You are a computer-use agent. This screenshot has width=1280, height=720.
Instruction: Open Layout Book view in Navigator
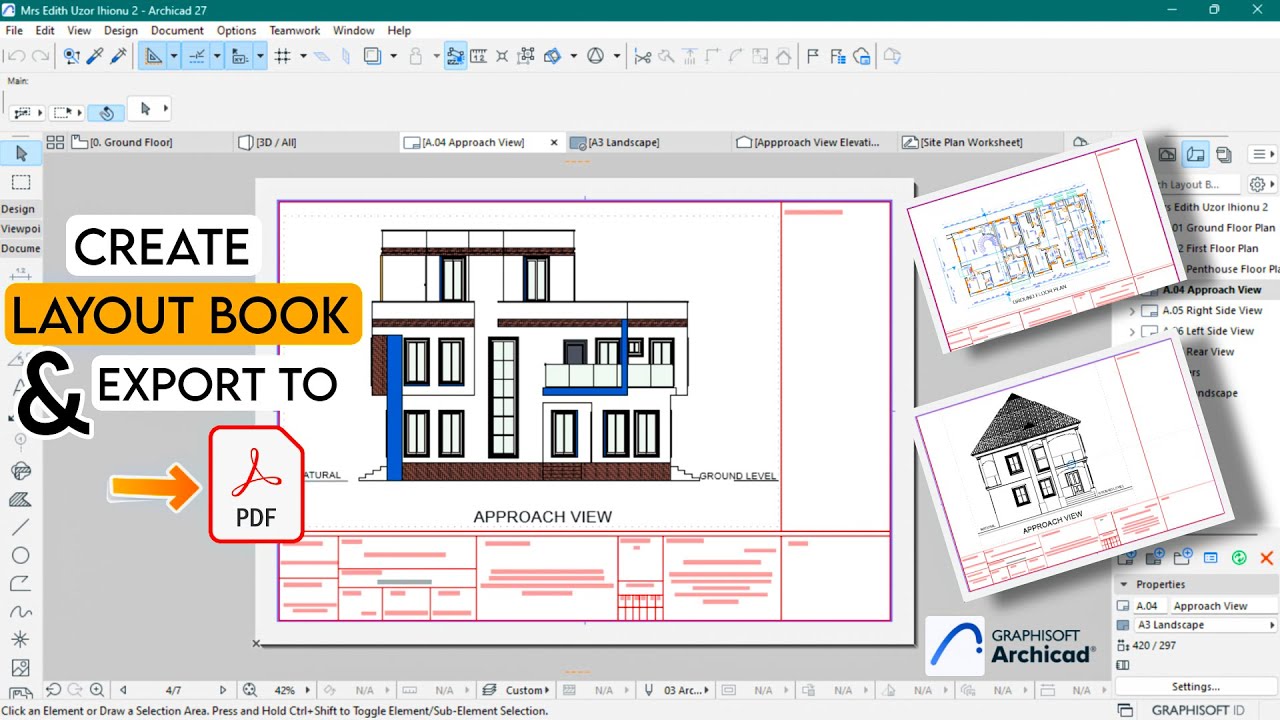click(1195, 154)
